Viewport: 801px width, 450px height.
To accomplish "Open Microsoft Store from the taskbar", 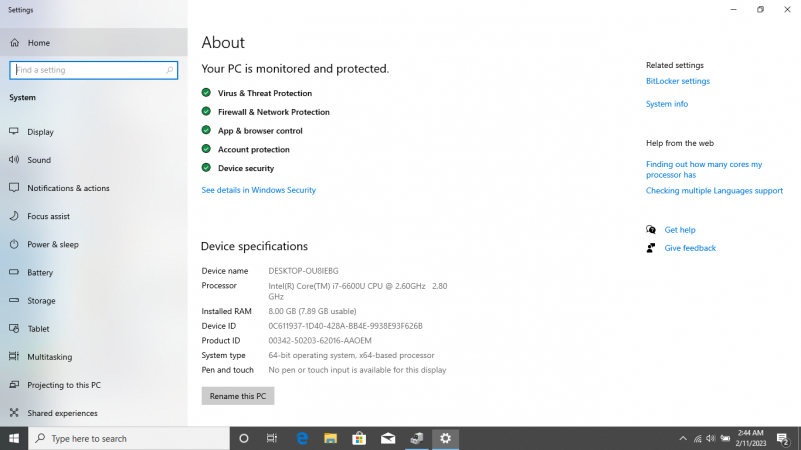I will point(359,438).
